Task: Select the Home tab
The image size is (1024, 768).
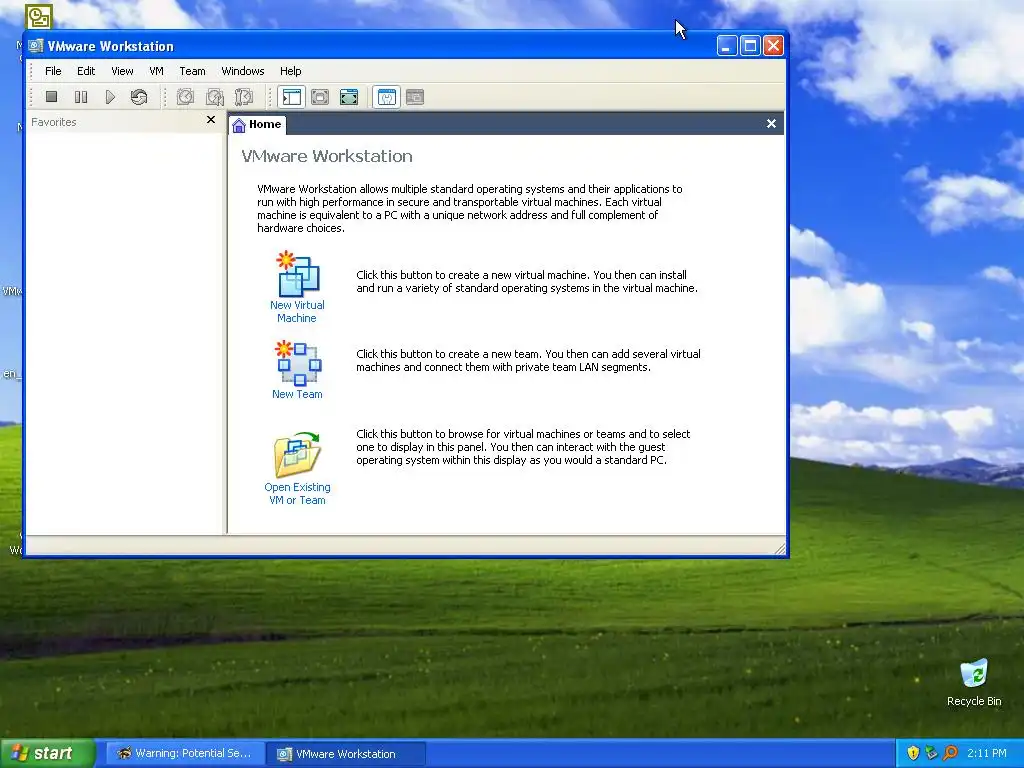Action: tap(257, 124)
